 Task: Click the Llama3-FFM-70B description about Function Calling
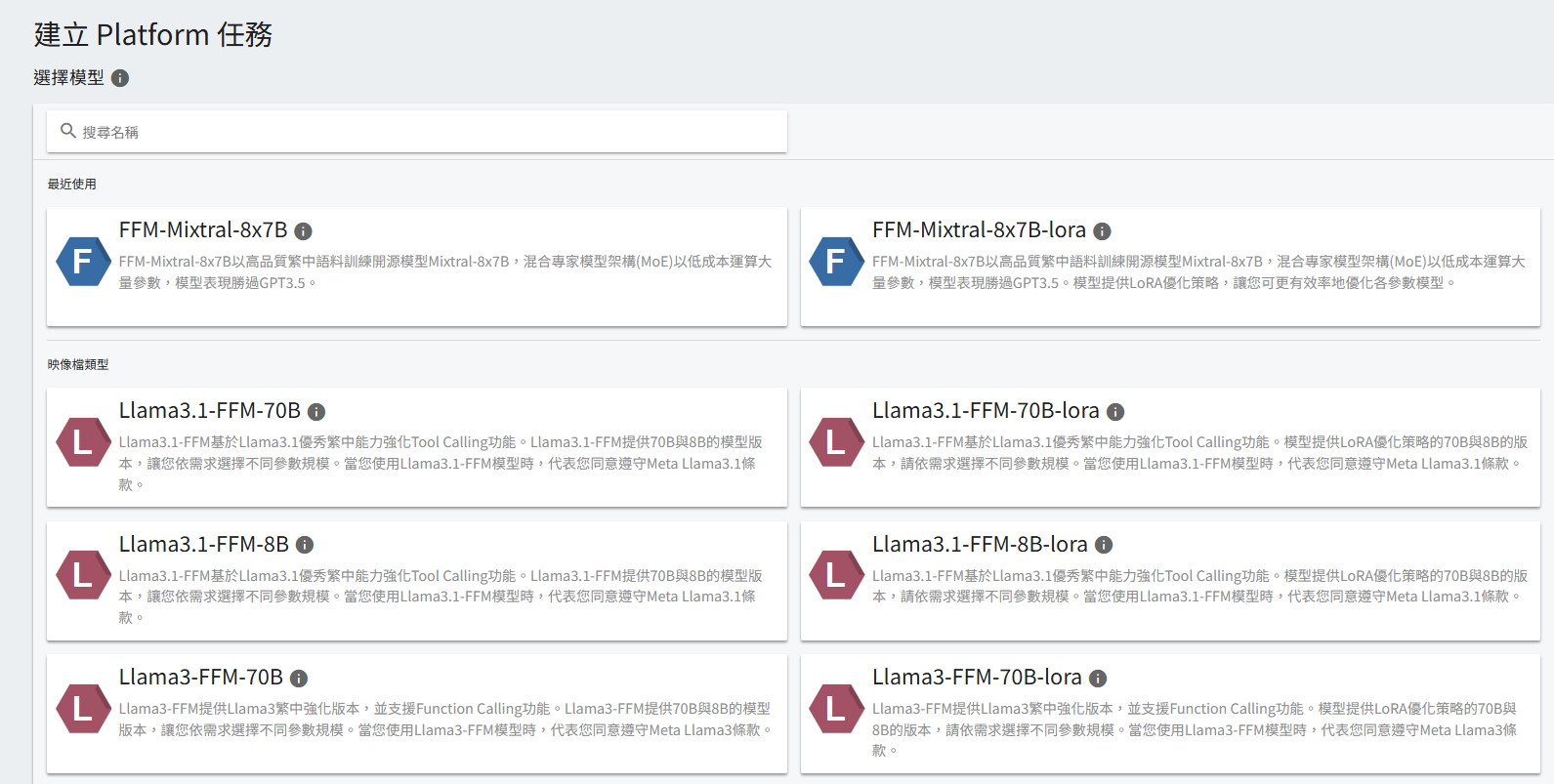[445, 720]
